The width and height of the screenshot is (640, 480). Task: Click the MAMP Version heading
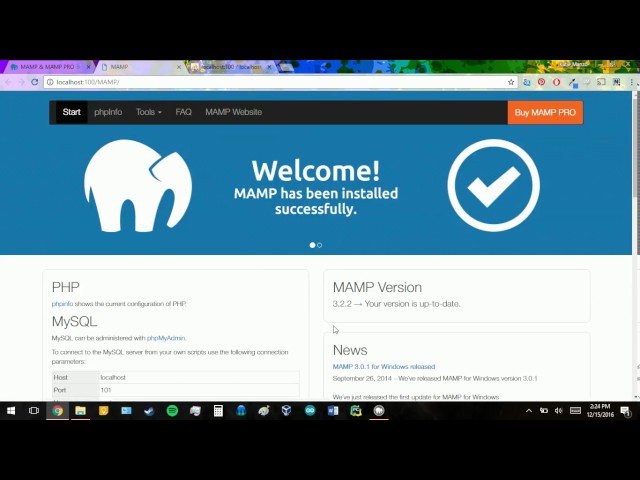point(377,287)
